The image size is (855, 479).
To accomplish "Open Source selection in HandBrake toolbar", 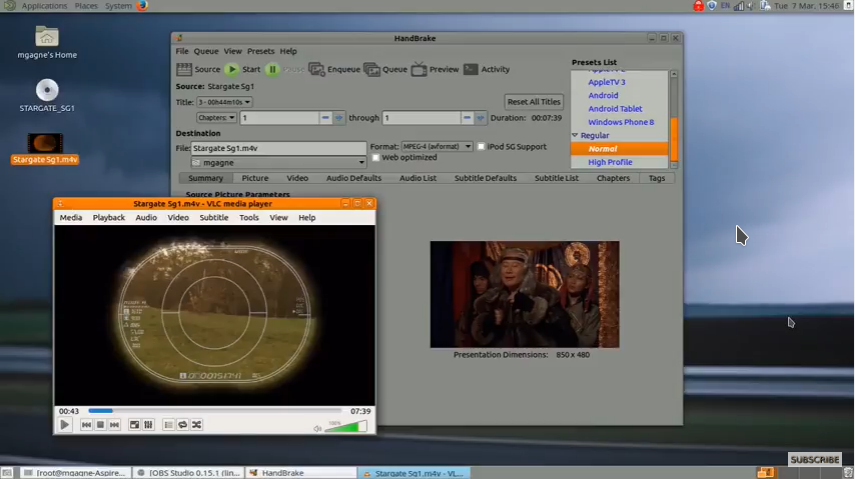I will (199, 70).
